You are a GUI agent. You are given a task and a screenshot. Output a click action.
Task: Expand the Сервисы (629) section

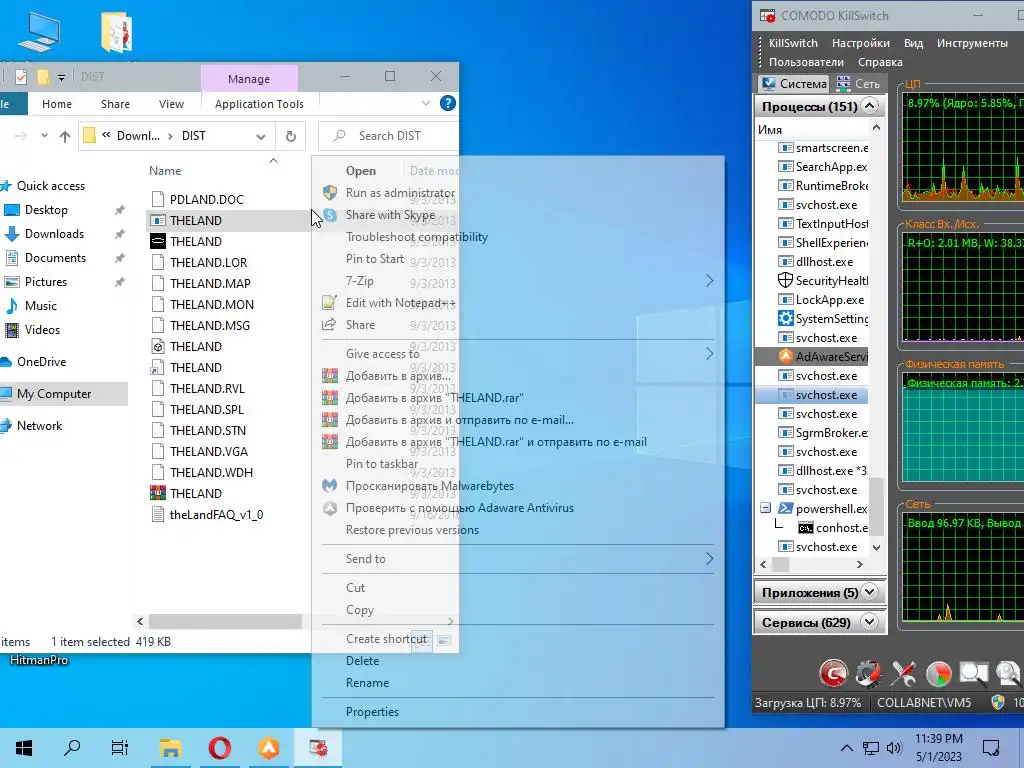coord(870,622)
